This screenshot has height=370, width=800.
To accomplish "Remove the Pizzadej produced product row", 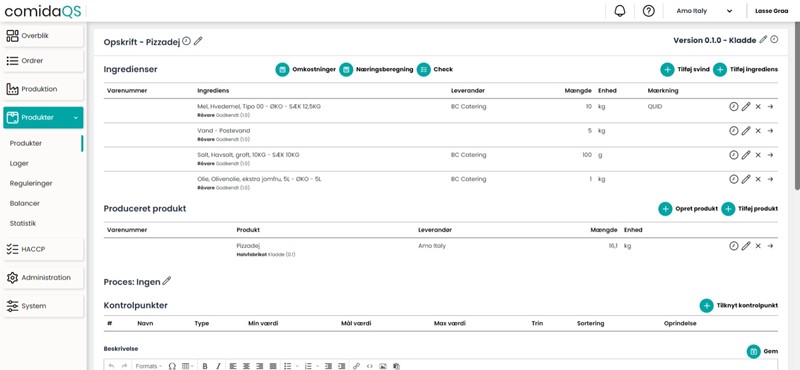I will tap(758, 246).
